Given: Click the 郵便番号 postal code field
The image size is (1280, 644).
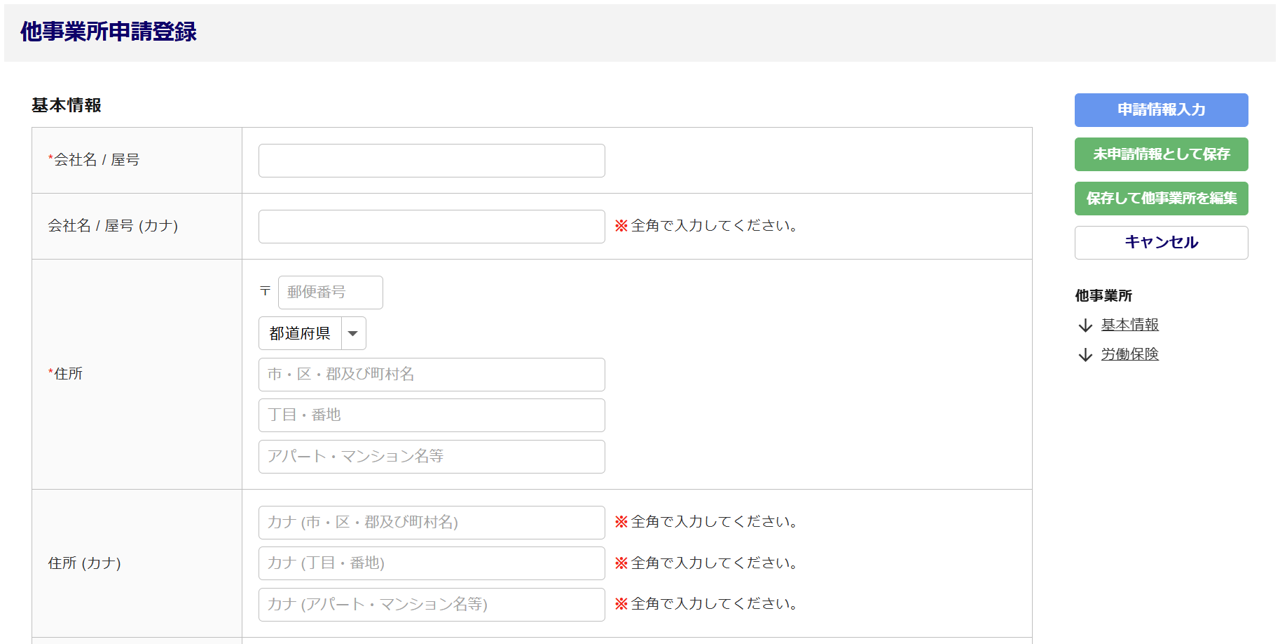Looking at the screenshot, I should [330, 292].
